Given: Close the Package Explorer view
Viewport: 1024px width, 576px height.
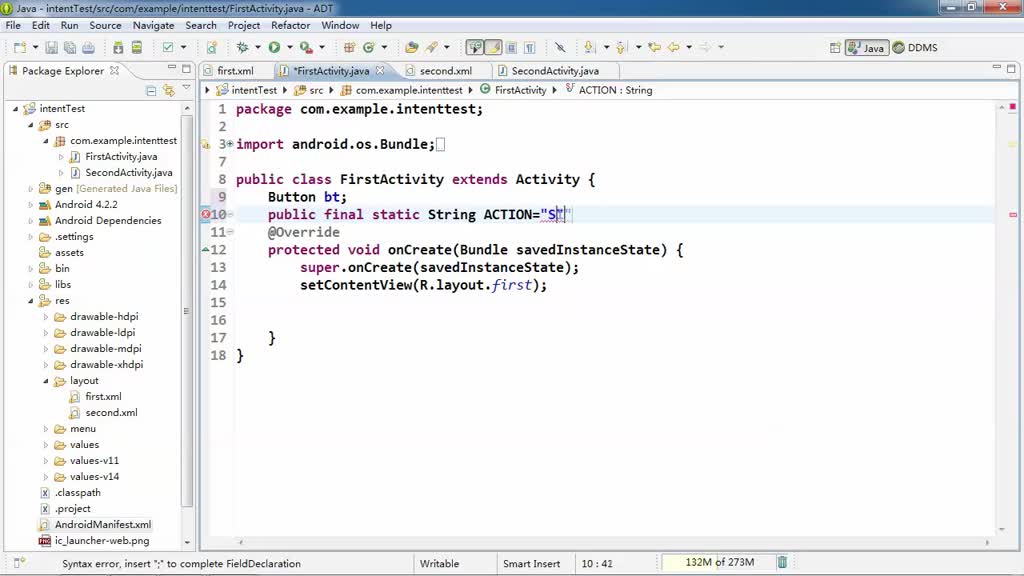Looking at the screenshot, I should pyautogui.click(x=114, y=71).
